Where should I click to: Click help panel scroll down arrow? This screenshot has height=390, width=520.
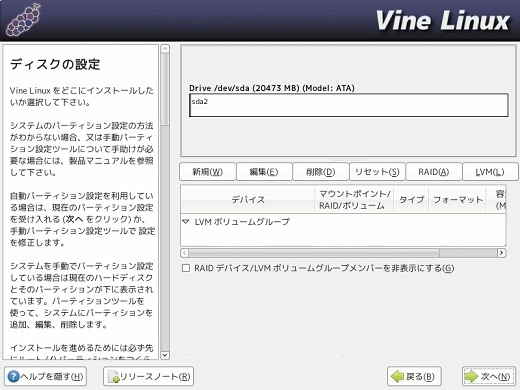[x=165, y=355]
